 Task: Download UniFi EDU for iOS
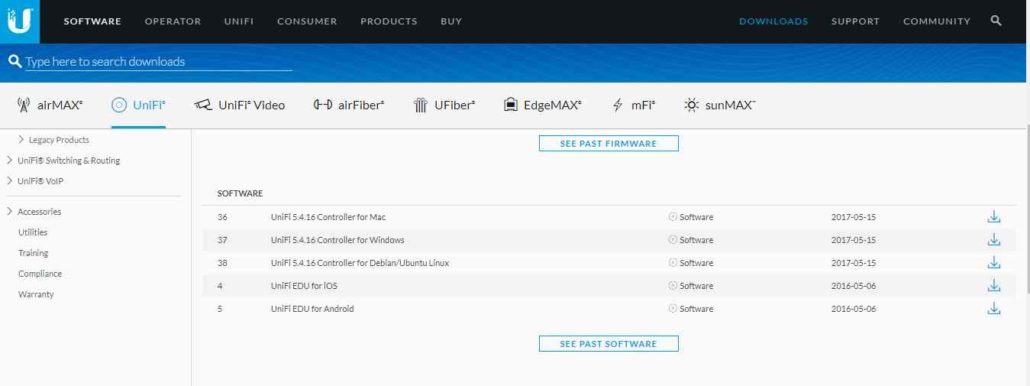coord(994,286)
